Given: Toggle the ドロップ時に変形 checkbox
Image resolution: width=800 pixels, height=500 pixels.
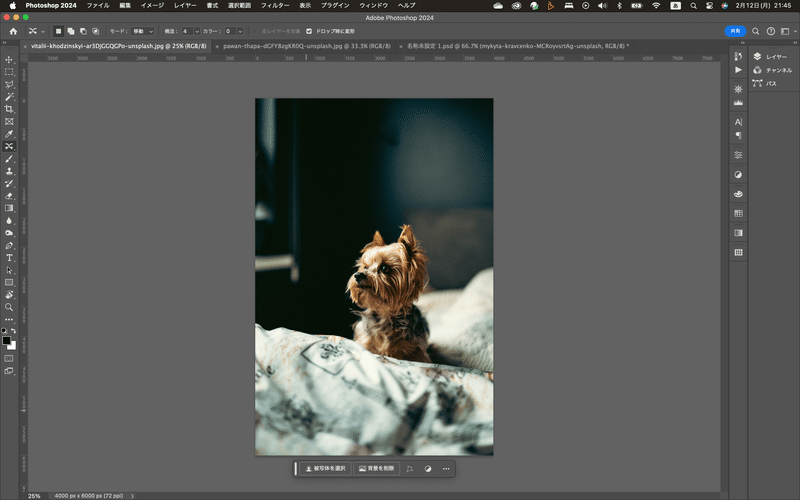Looking at the screenshot, I should click(309, 31).
